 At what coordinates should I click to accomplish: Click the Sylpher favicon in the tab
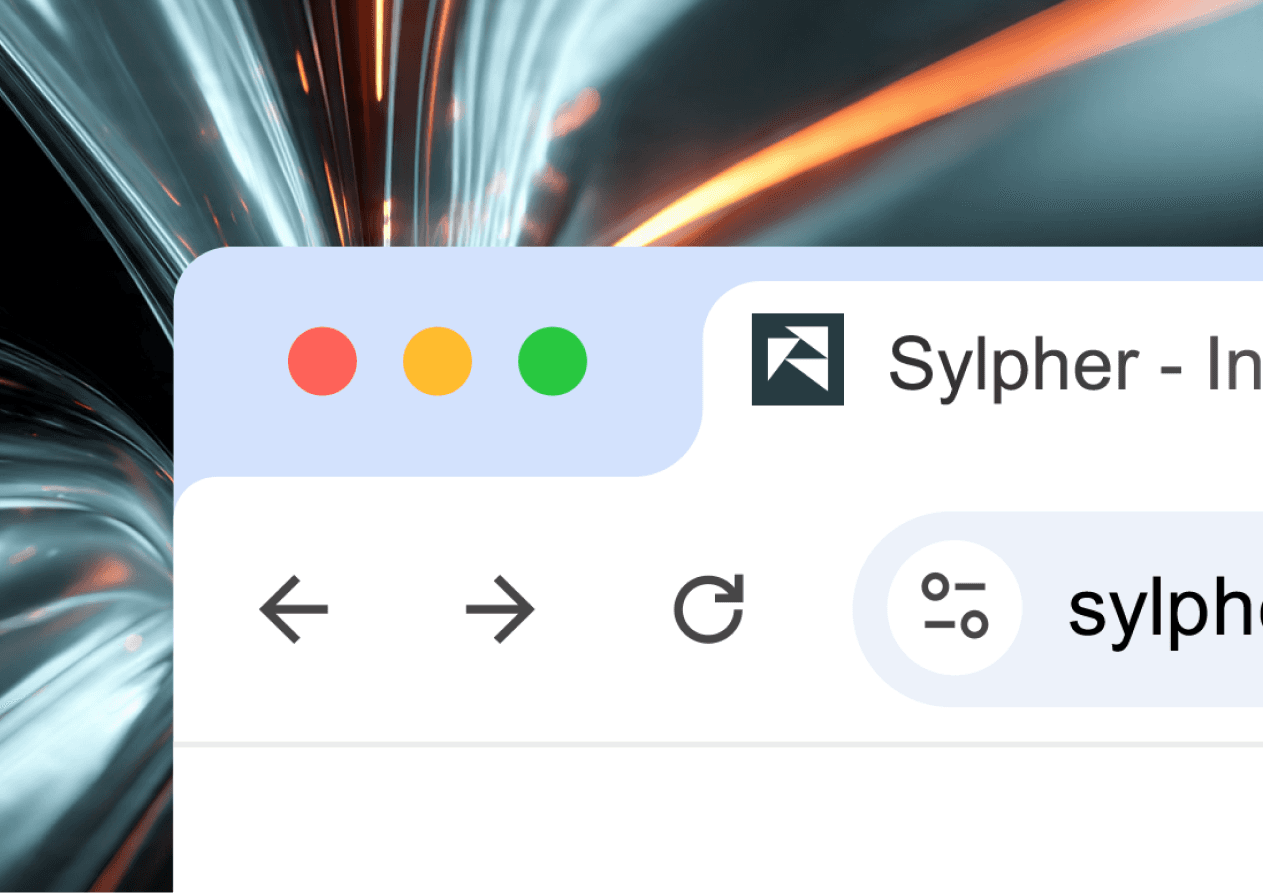click(798, 359)
